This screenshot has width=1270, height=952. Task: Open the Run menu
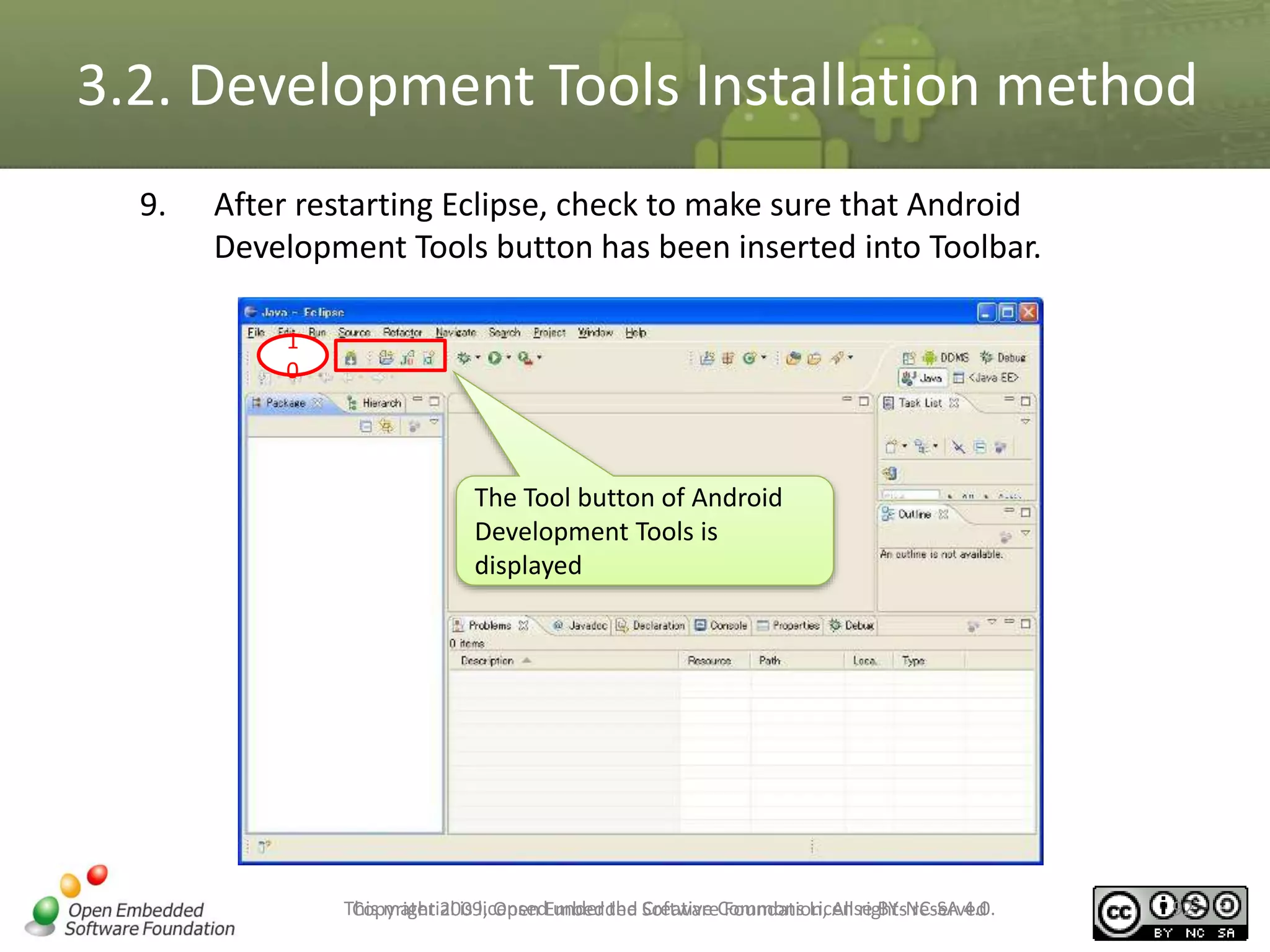(317, 332)
